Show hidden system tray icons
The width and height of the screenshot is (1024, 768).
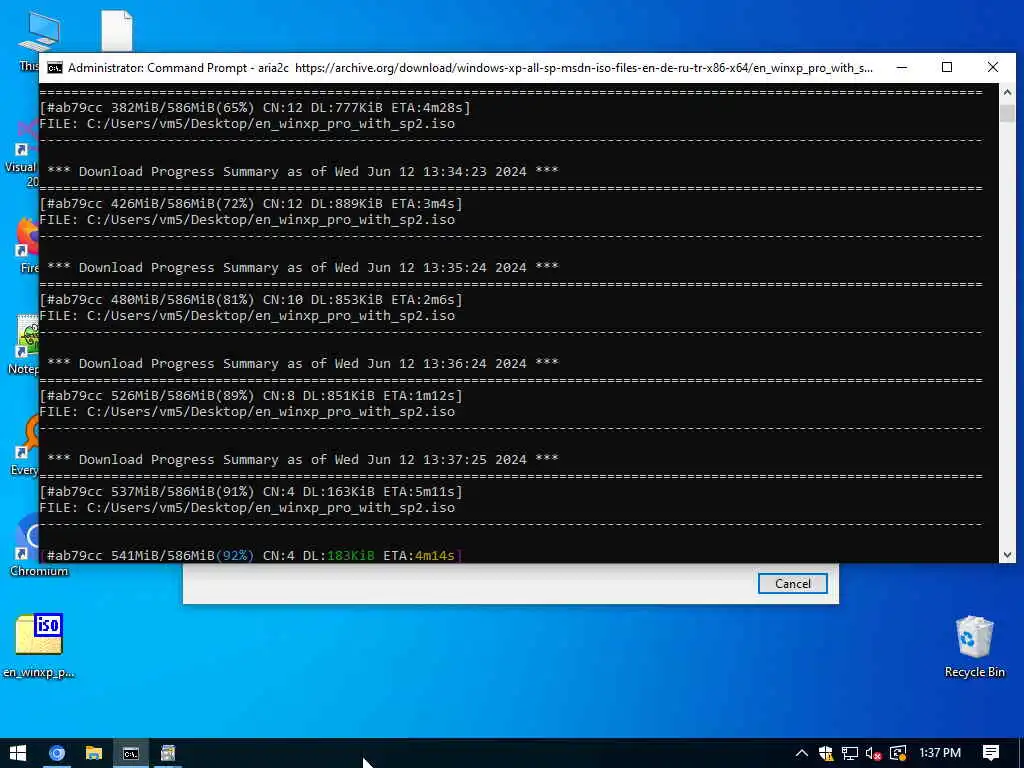click(801, 753)
